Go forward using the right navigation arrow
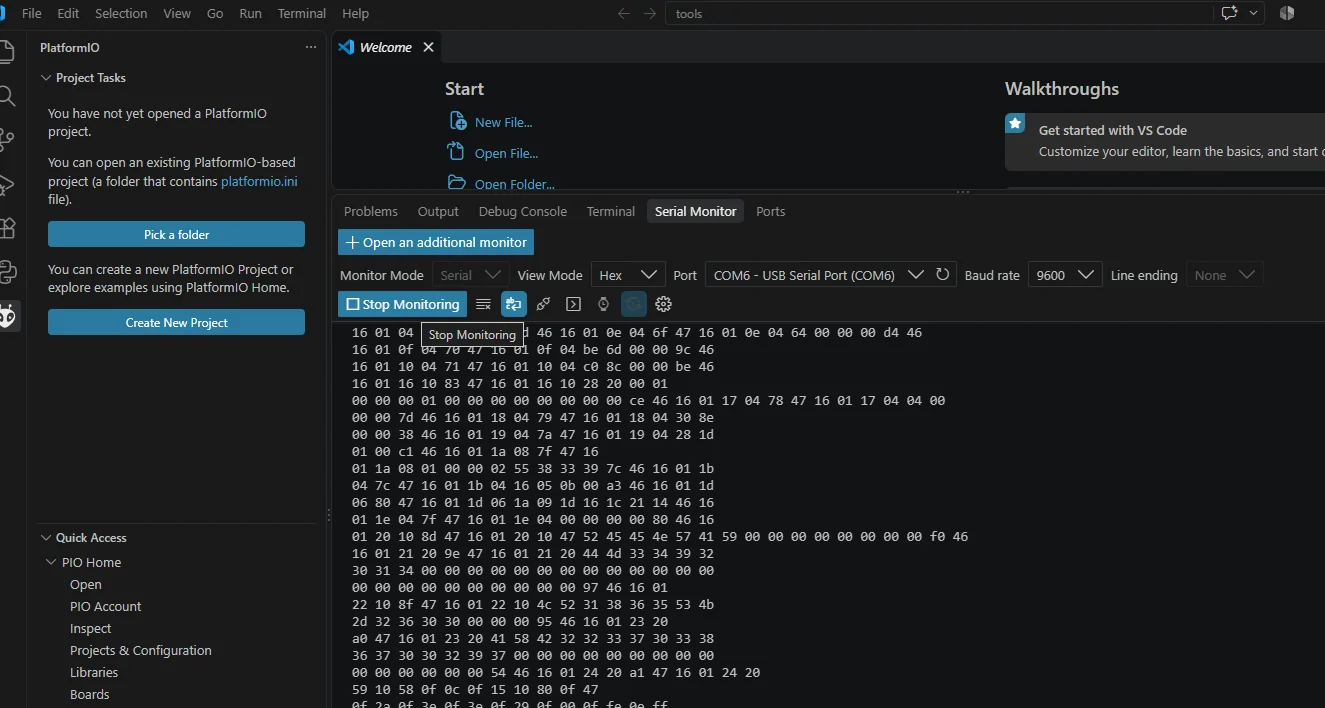Screen dimensions: 1325x708 click(650, 13)
